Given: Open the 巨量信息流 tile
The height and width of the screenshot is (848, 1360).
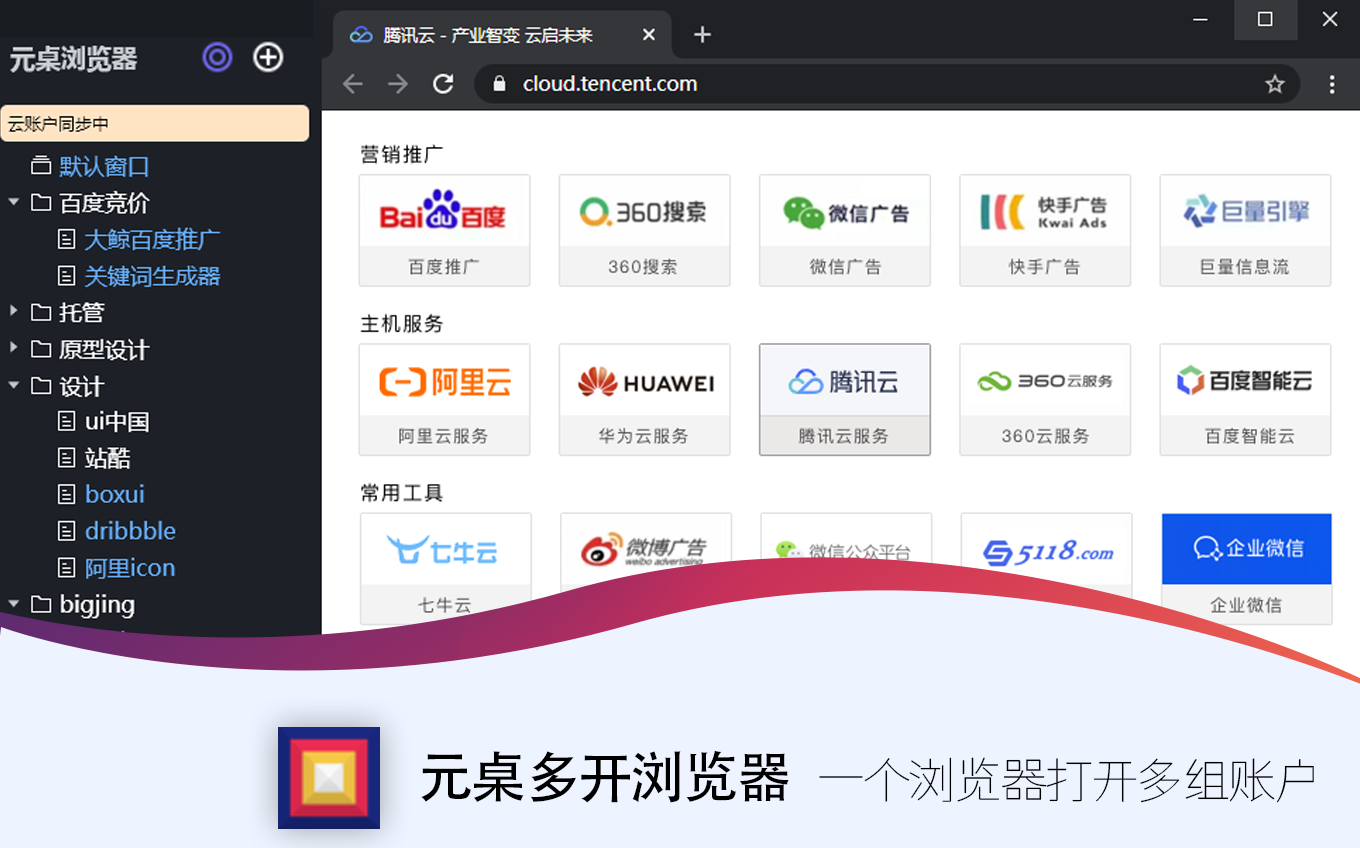Looking at the screenshot, I should click(1245, 230).
